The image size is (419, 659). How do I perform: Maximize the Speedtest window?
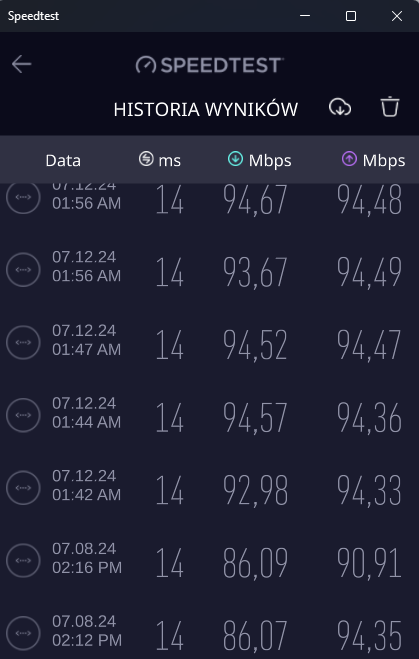pyautogui.click(x=351, y=16)
